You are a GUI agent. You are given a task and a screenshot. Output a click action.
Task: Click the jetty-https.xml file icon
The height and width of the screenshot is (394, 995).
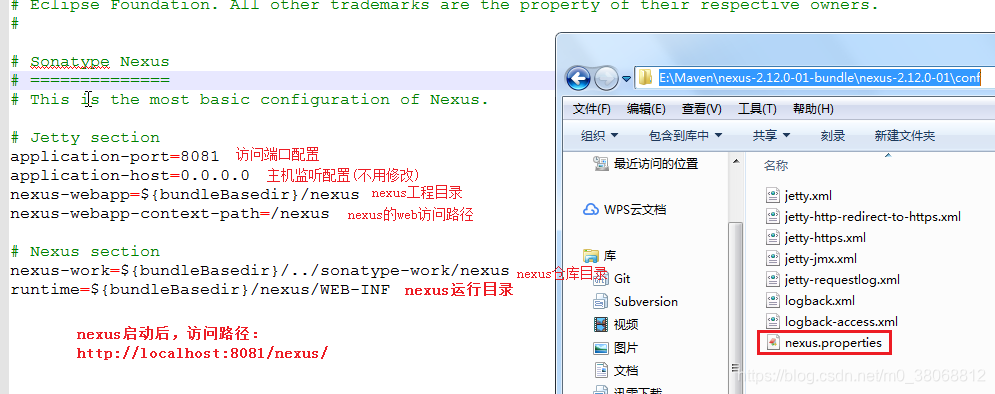click(772, 238)
